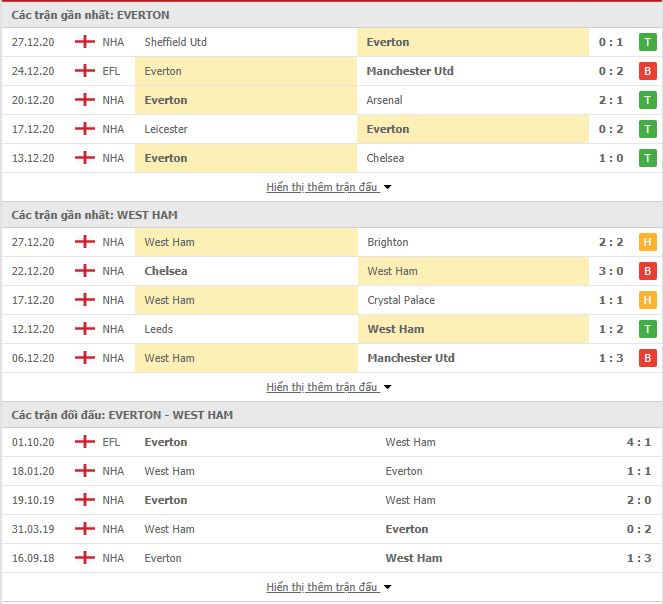
Task: Click the red B badge for Everton vs Manchester Utd
Action: click(x=647, y=71)
